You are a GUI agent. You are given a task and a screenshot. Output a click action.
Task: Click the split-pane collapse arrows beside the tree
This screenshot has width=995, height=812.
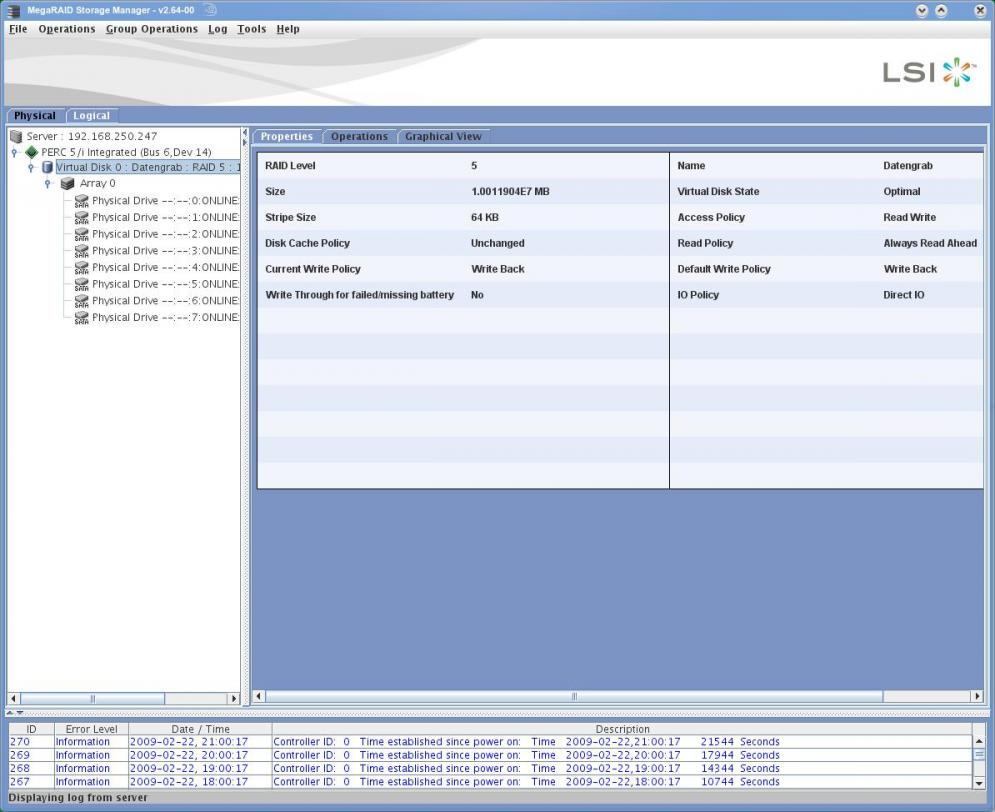pos(244,137)
